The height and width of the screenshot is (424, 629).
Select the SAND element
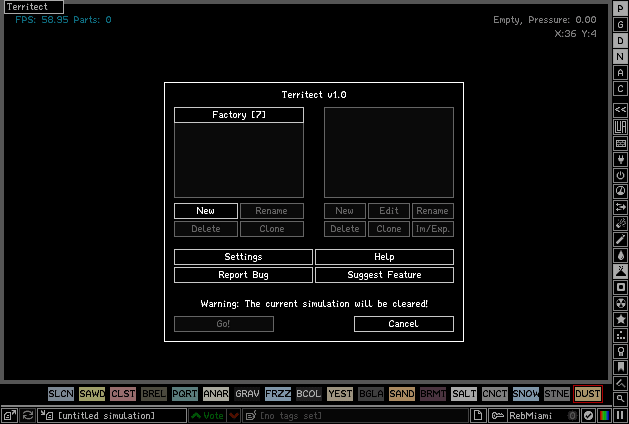tap(402, 394)
